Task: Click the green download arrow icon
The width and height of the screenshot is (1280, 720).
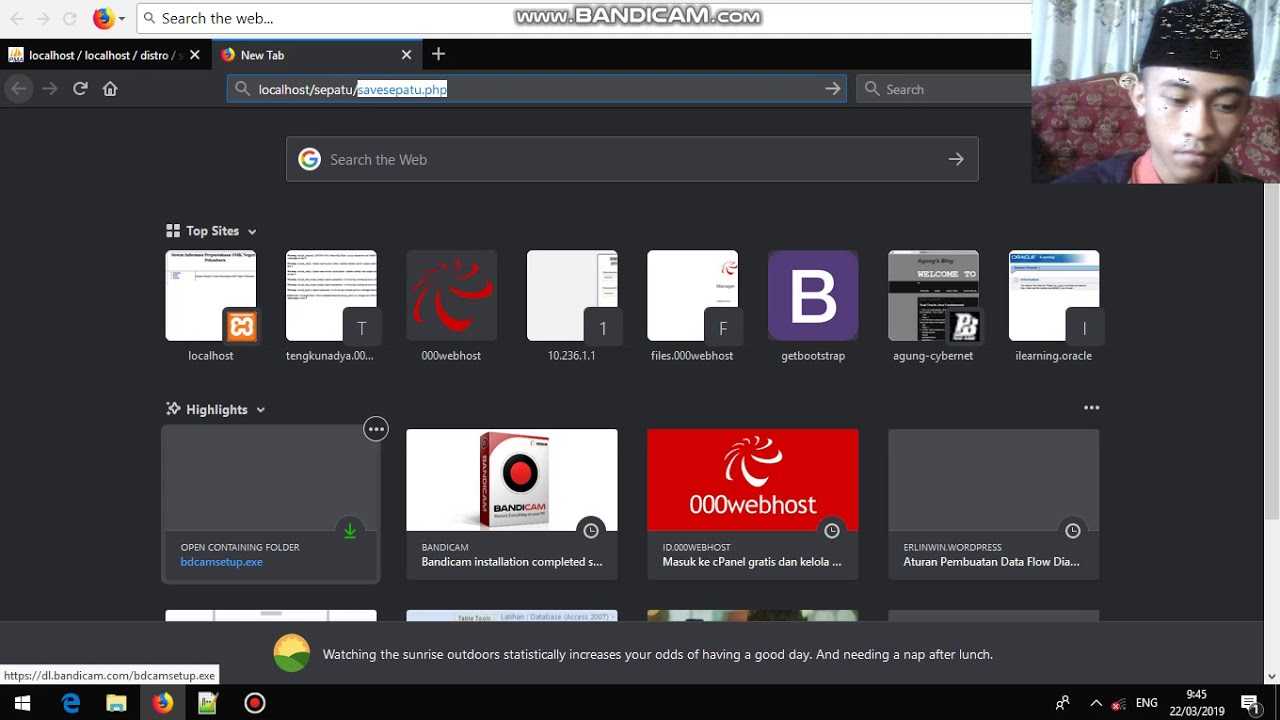Action: (x=350, y=531)
